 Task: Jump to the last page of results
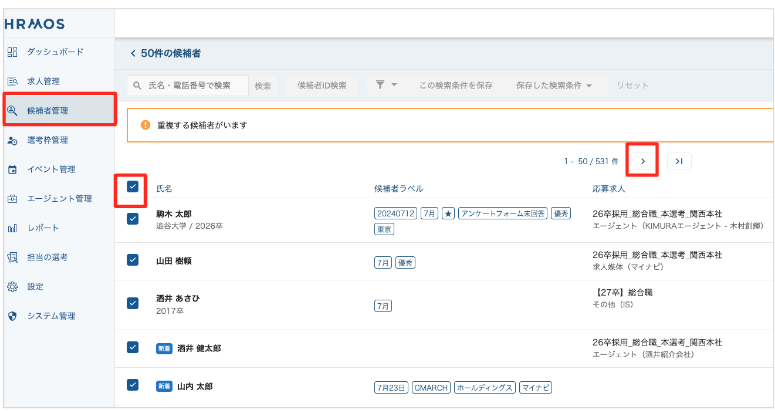pos(679,160)
